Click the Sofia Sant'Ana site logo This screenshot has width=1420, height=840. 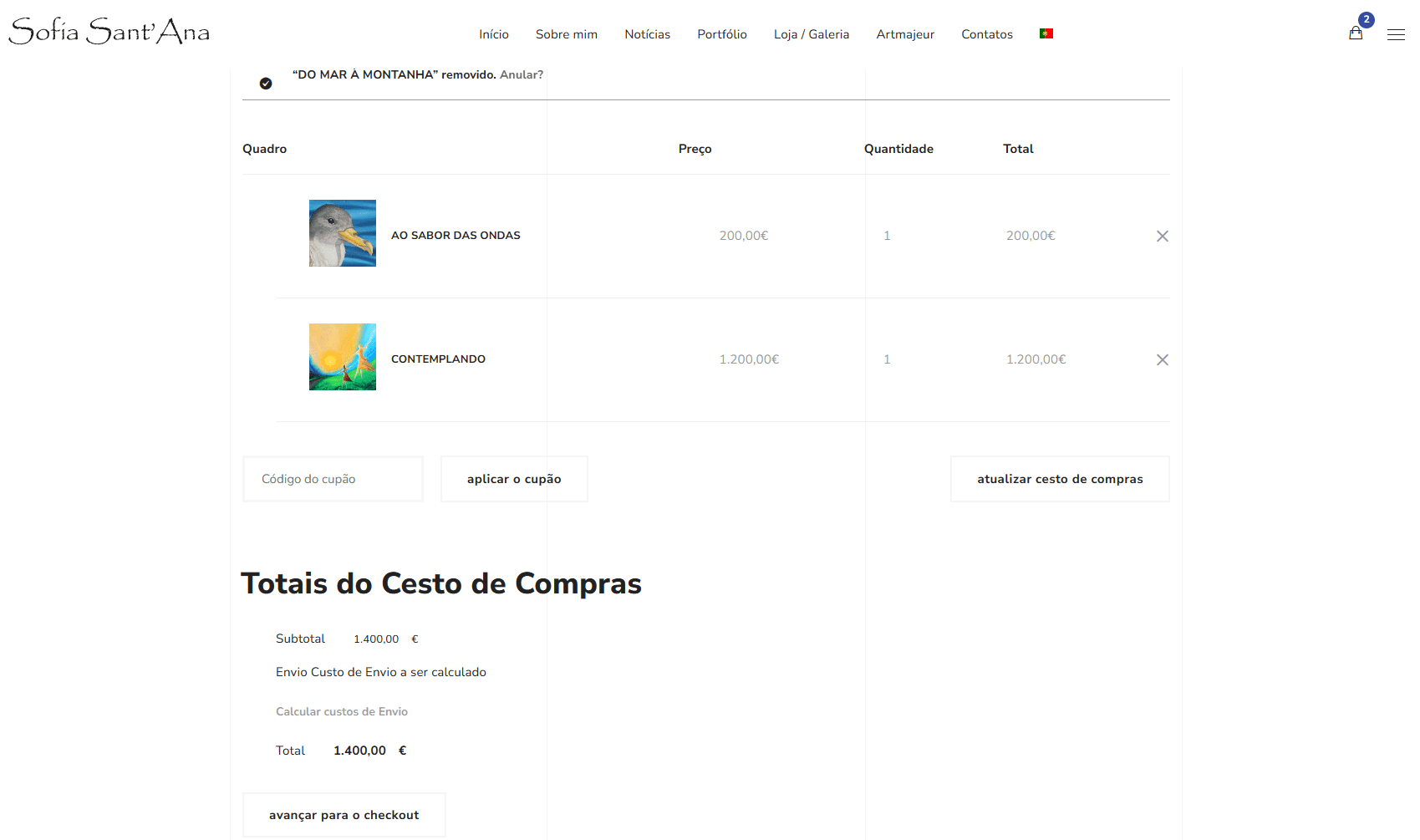(x=109, y=32)
